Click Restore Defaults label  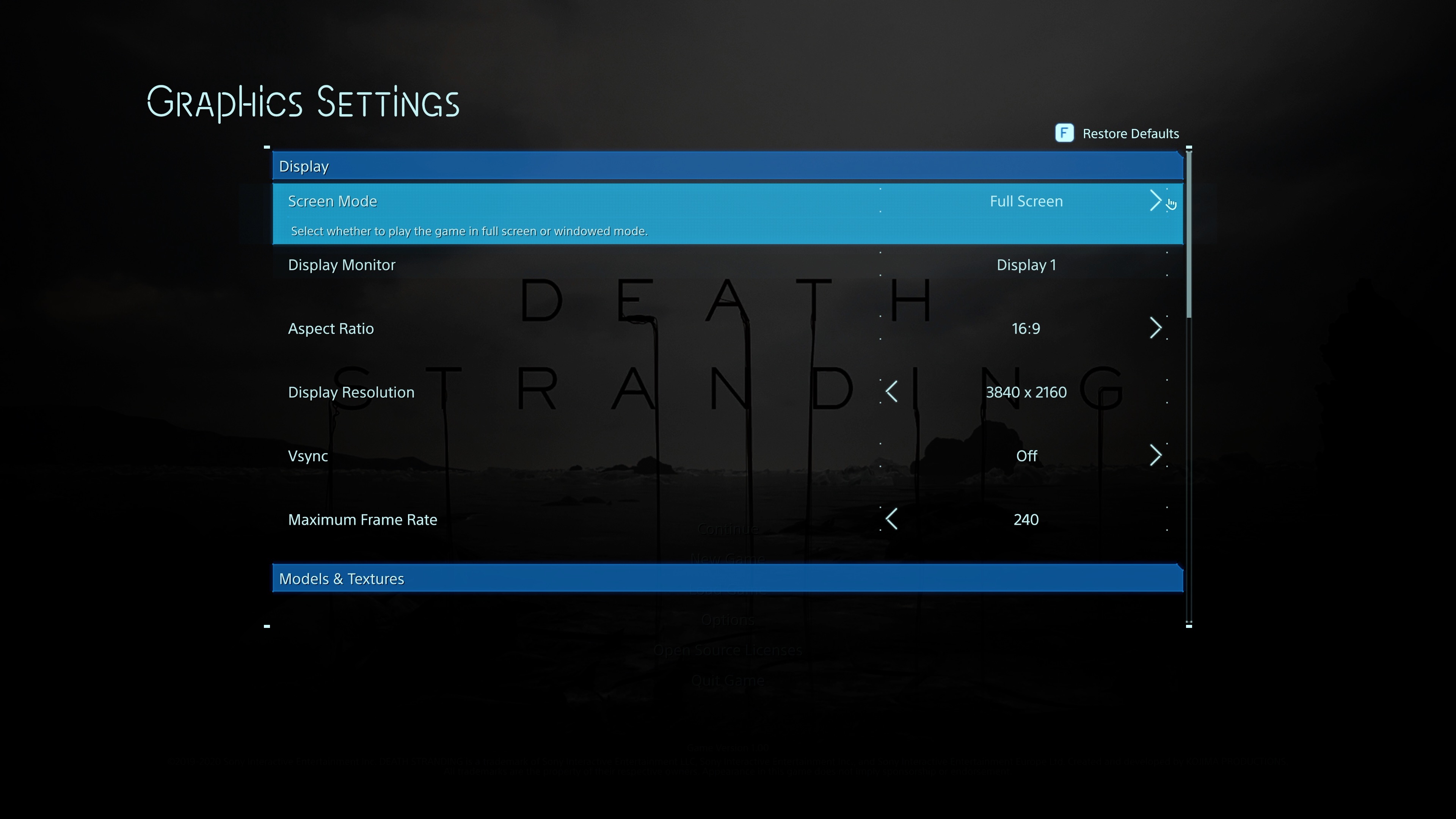click(x=1130, y=134)
